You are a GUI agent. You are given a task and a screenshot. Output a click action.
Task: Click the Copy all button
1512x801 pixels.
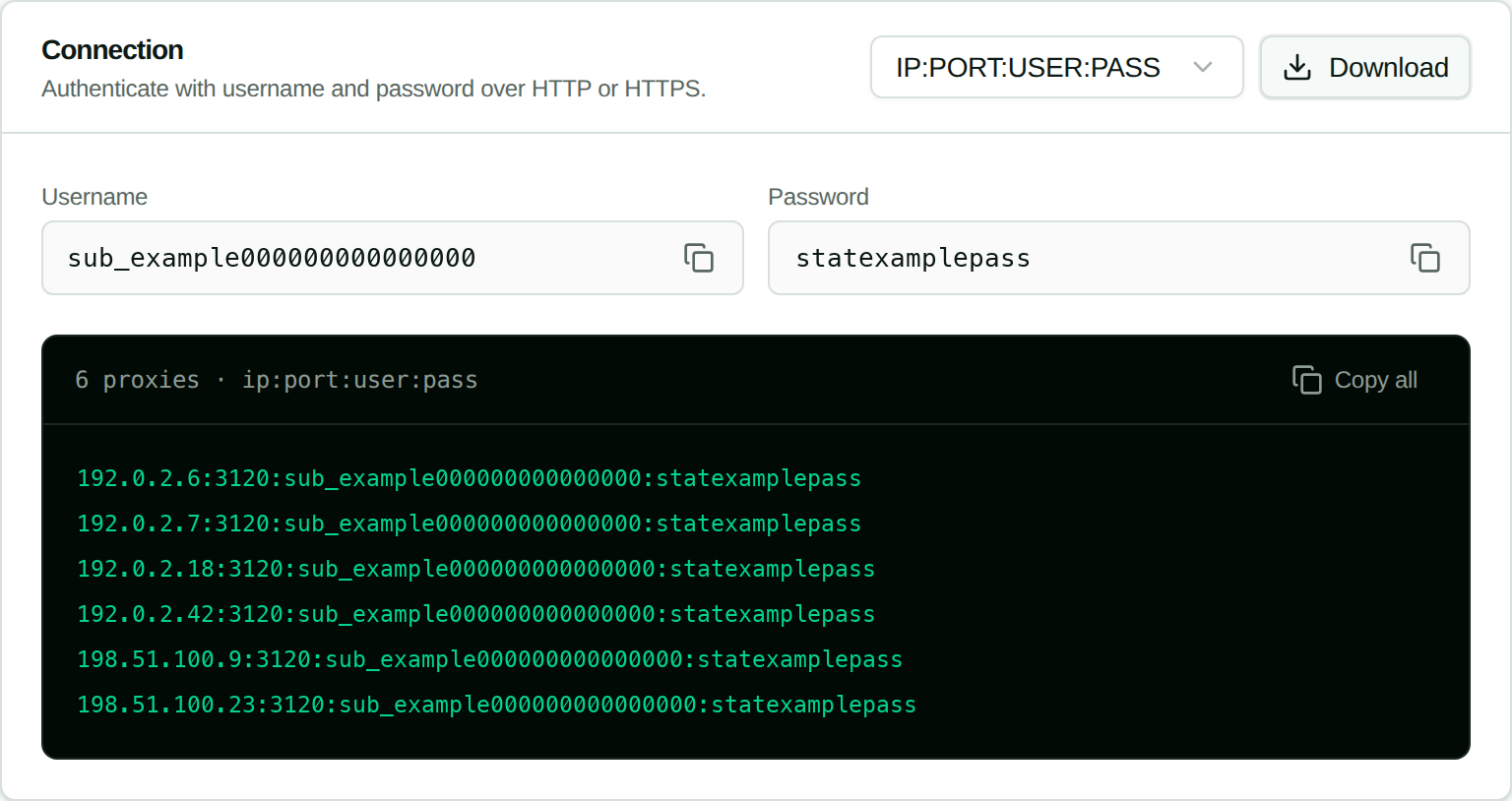click(1354, 380)
